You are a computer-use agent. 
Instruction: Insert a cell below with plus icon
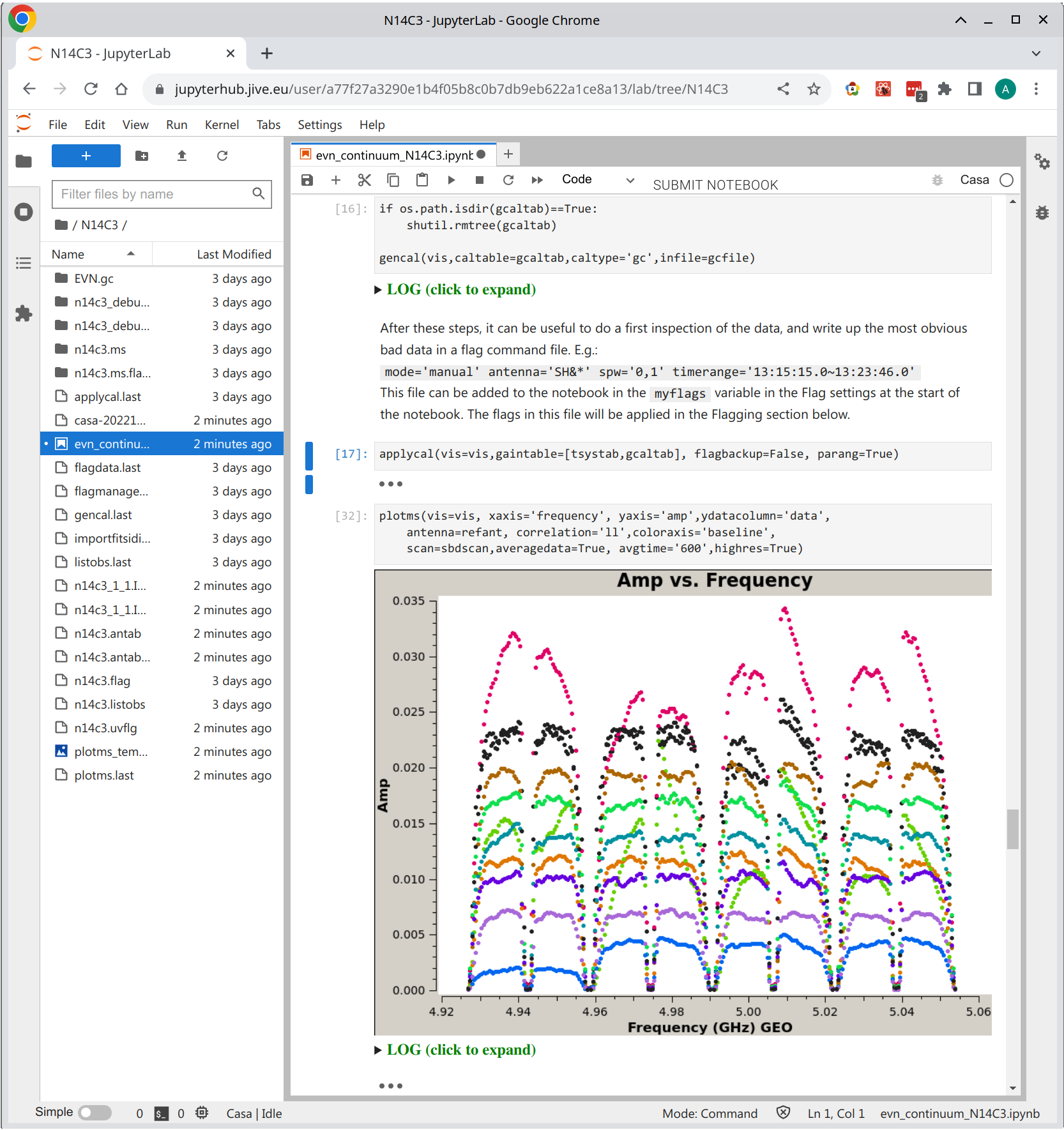[x=336, y=180]
